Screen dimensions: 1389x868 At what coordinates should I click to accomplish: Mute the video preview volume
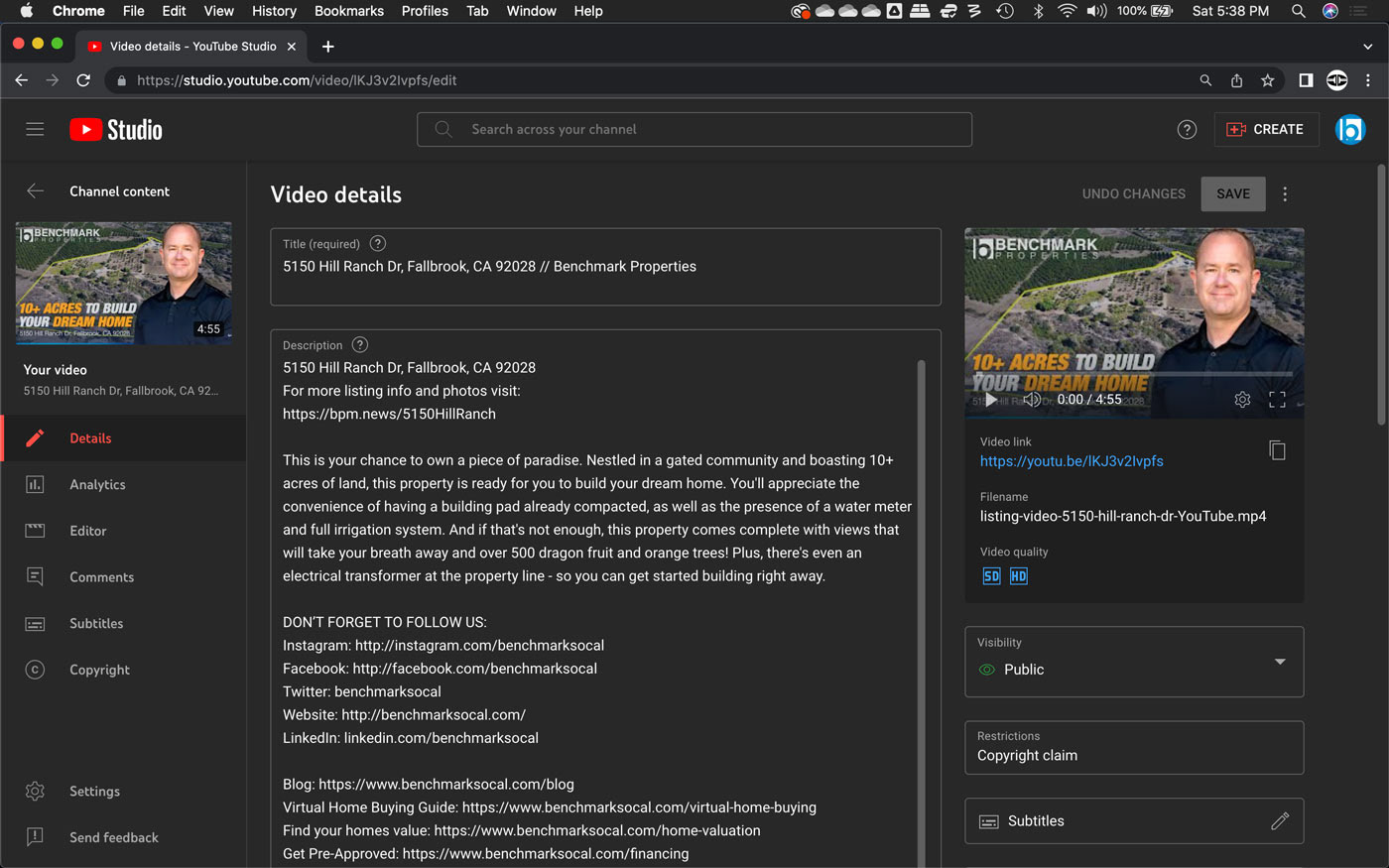1032,399
